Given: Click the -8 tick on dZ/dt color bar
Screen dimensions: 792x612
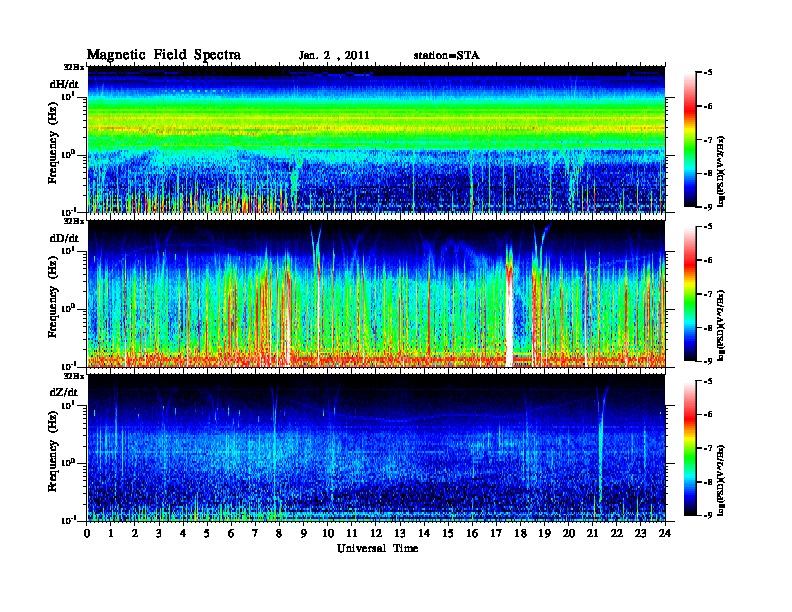Looking at the screenshot, I should [x=708, y=482].
